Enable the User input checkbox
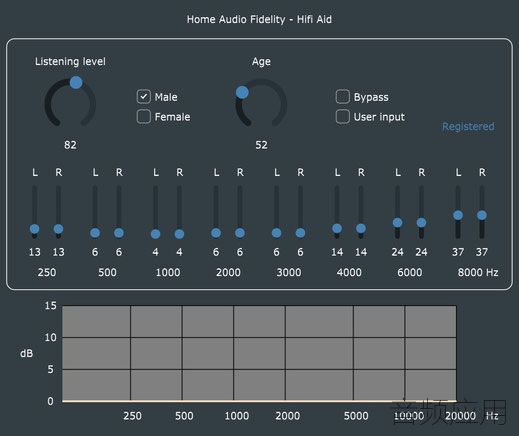The height and width of the screenshot is (436, 519). click(x=342, y=117)
